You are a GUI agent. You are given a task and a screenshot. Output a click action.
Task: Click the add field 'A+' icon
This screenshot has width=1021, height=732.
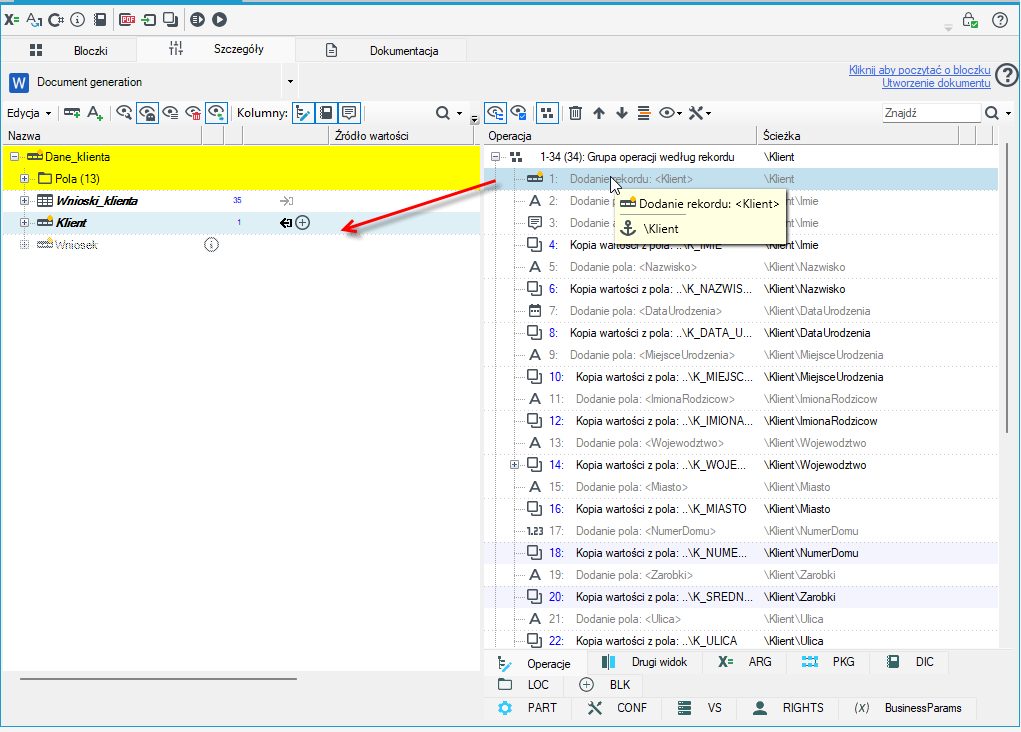click(95, 113)
